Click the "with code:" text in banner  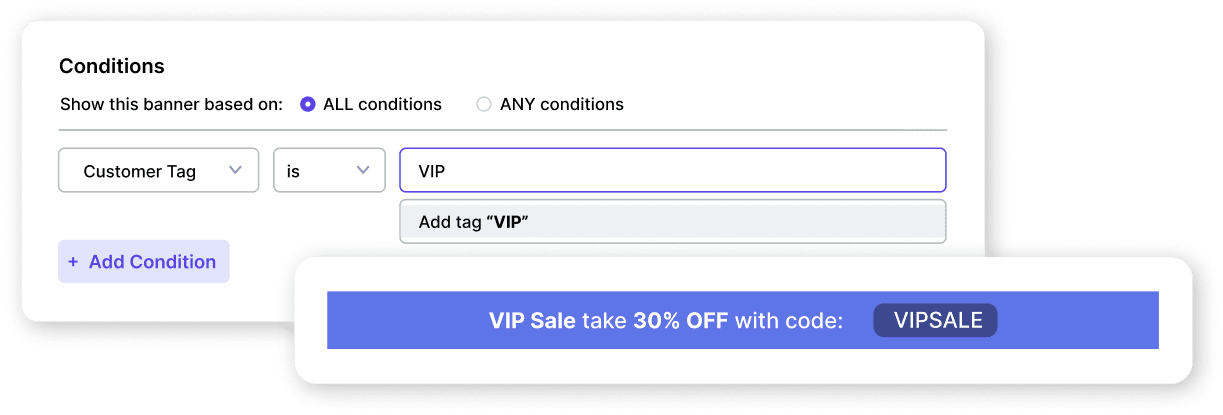pyautogui.click(x=789, y=321)
